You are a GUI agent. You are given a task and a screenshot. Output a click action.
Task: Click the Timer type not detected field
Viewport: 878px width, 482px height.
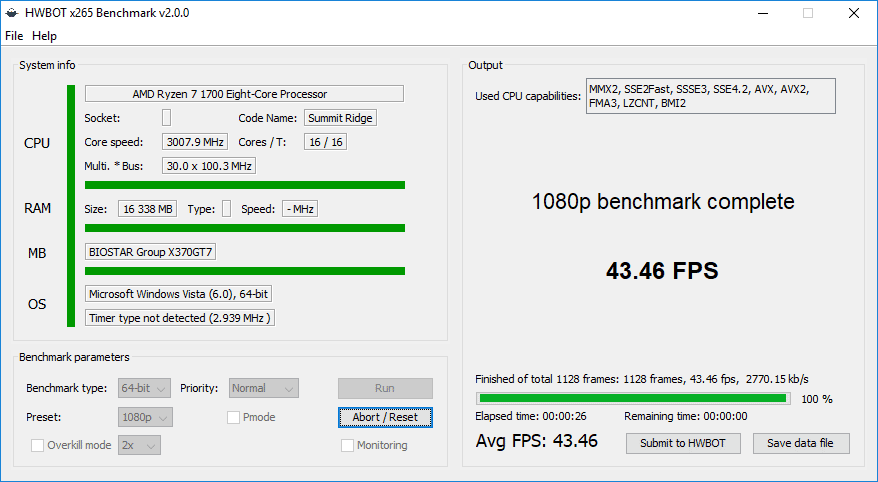pyautogui.click(x=180, y=318)
